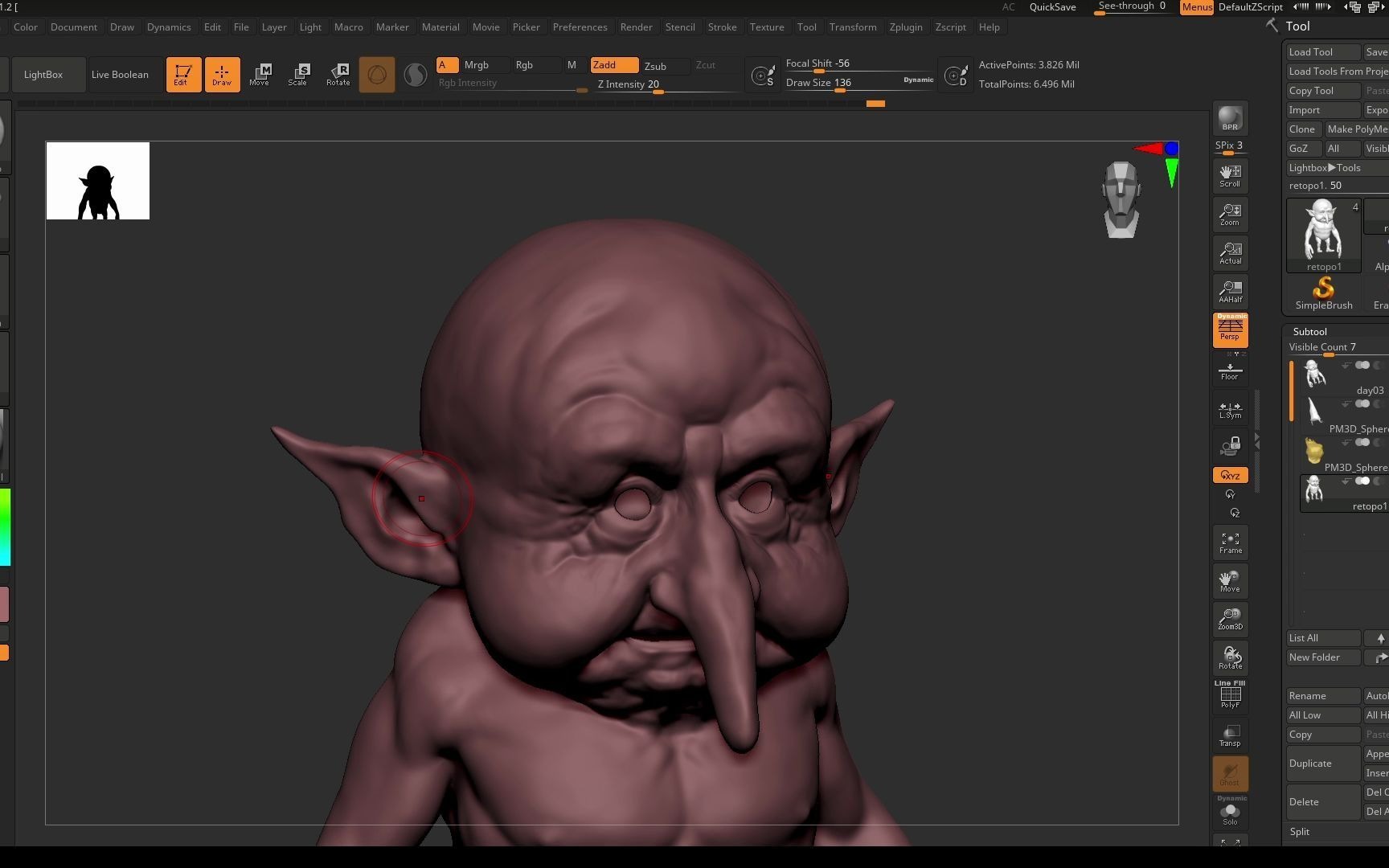This screenshot has width=1389, height=868.
Task: Click the Rotate view navigation icon
Action: 1230,658
